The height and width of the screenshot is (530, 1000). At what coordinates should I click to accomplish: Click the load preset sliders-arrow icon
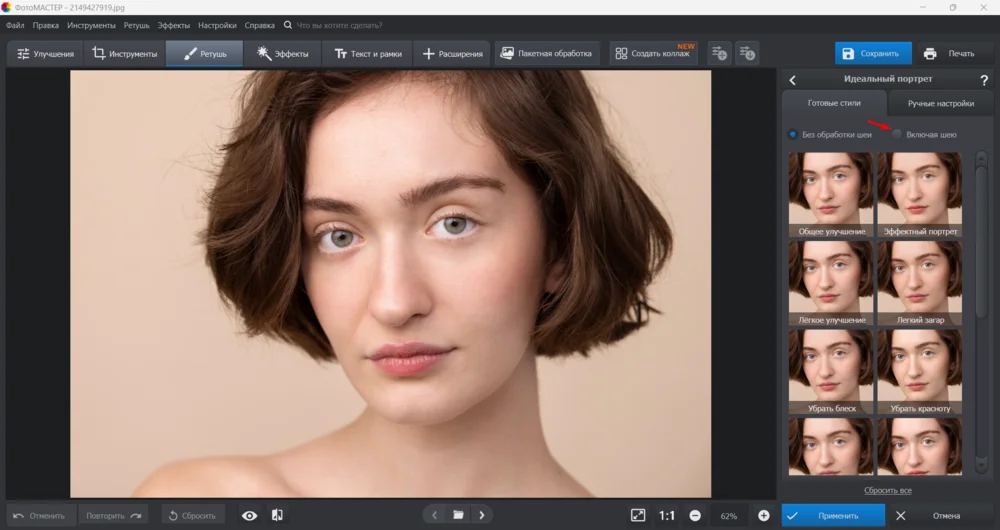click(746, 53)
